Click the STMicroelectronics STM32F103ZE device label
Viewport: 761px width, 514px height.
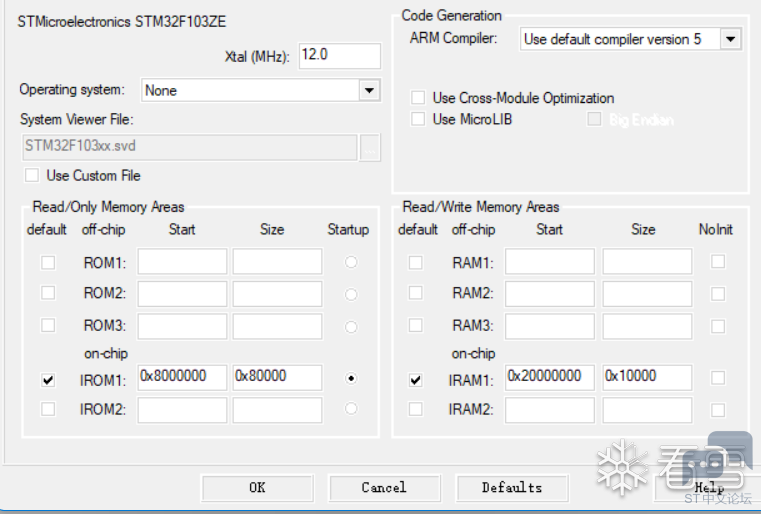click(x=122, y=22)
